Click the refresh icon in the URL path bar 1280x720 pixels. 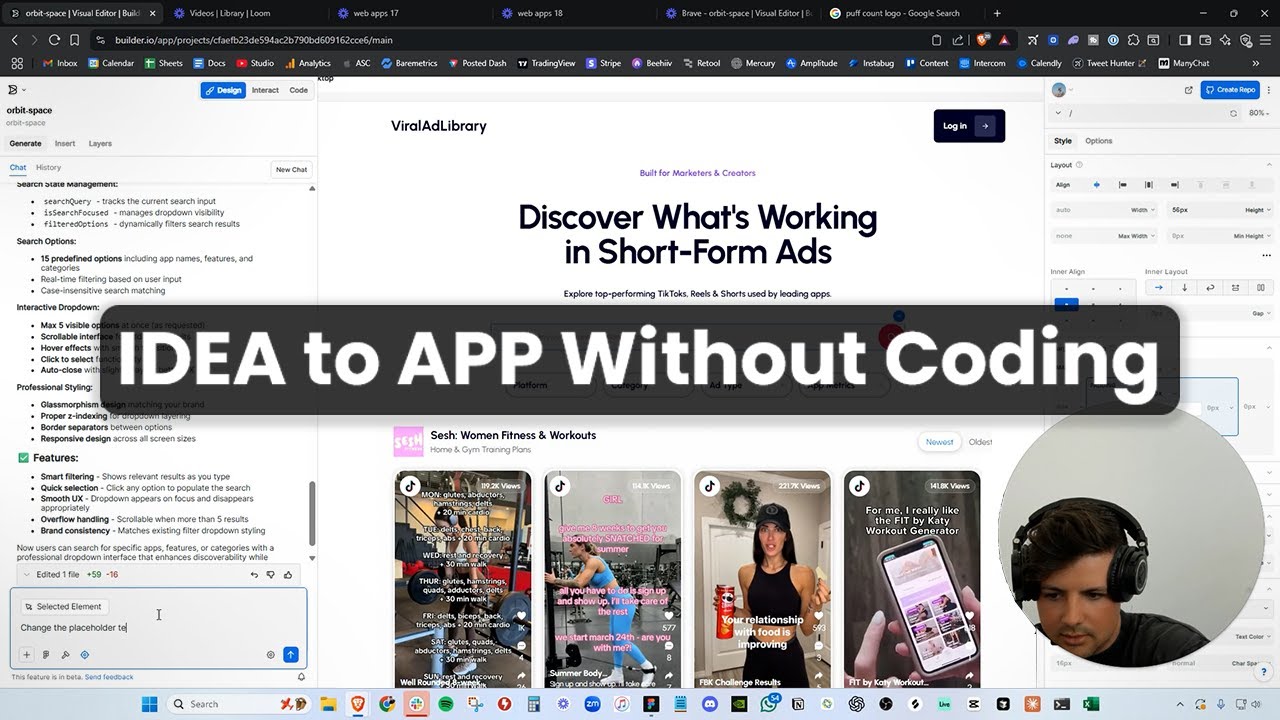pos(1233,113)
